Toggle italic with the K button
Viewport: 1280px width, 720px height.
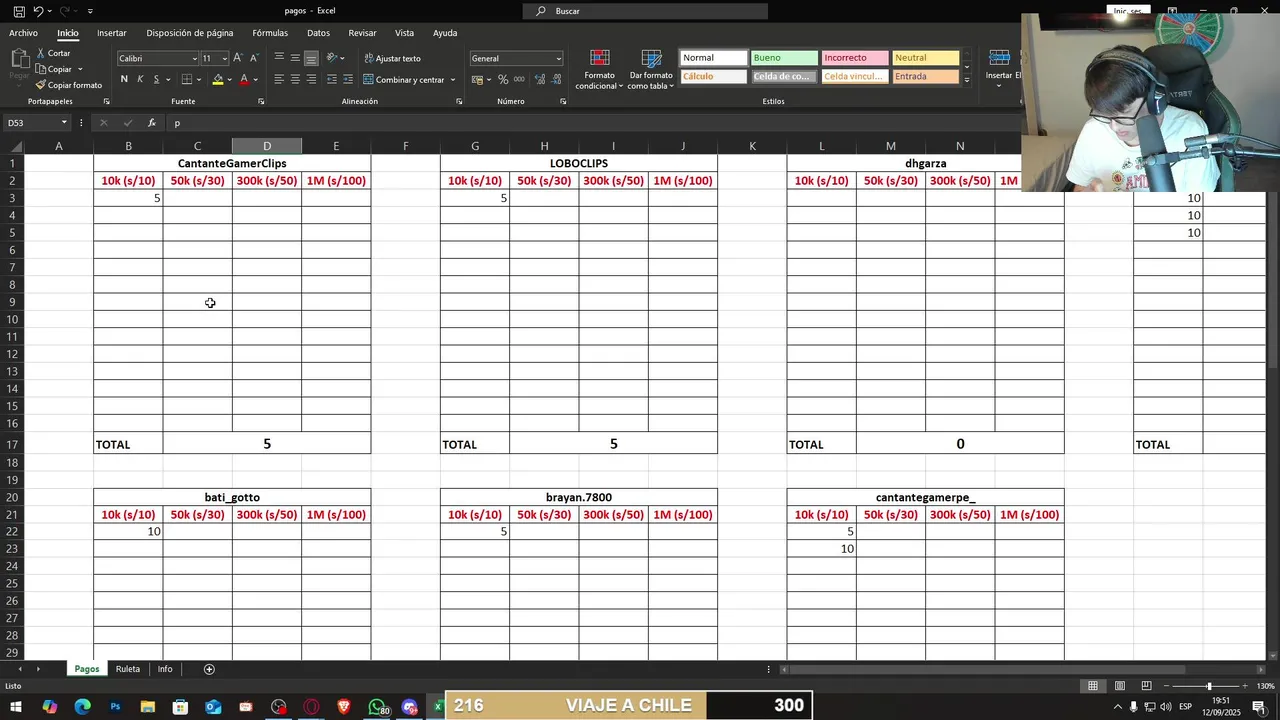coord(140,79)
